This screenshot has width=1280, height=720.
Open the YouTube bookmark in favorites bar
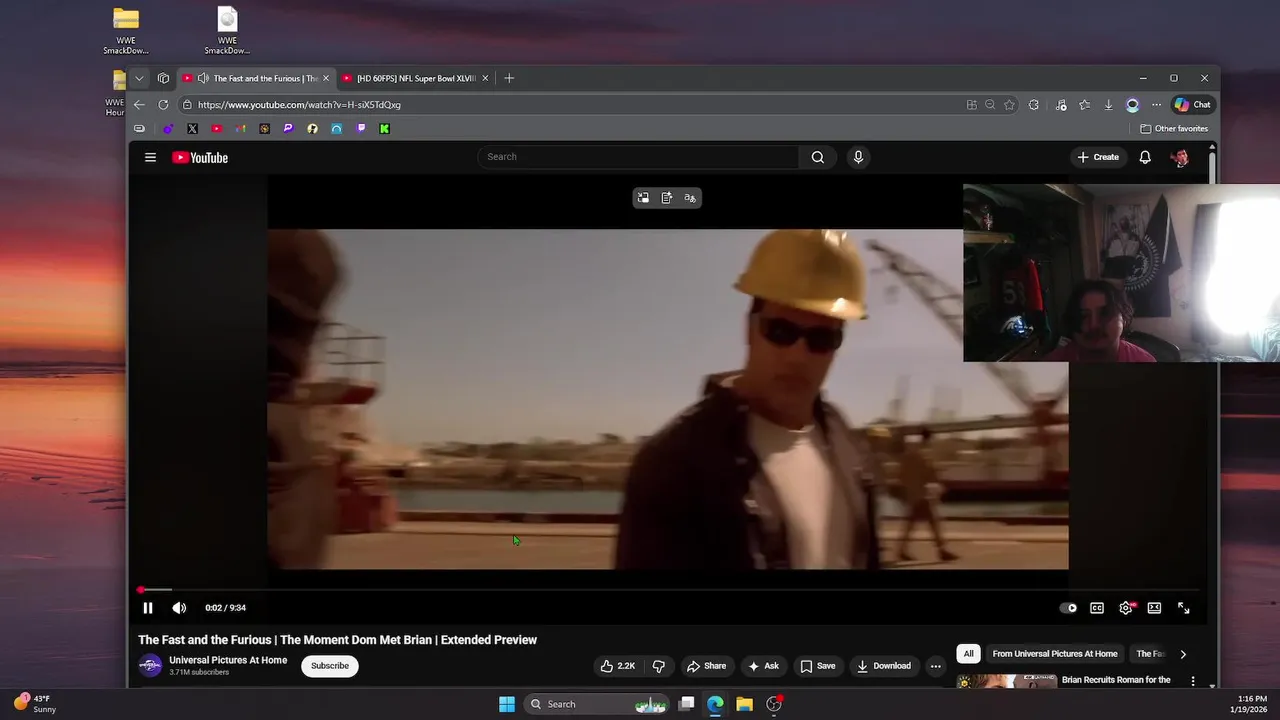point(216,128)
